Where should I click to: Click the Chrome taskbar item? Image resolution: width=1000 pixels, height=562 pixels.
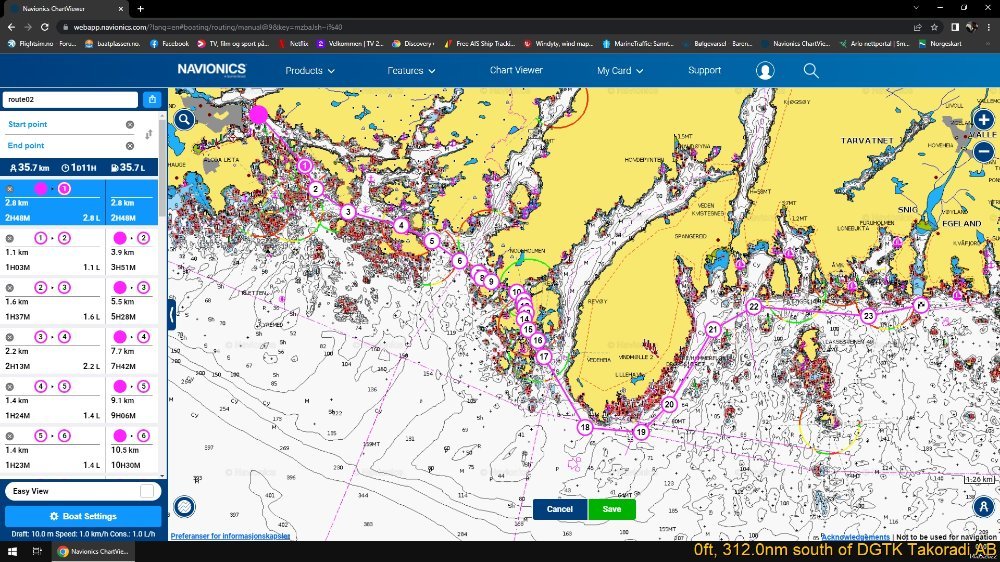pos(93,551)
